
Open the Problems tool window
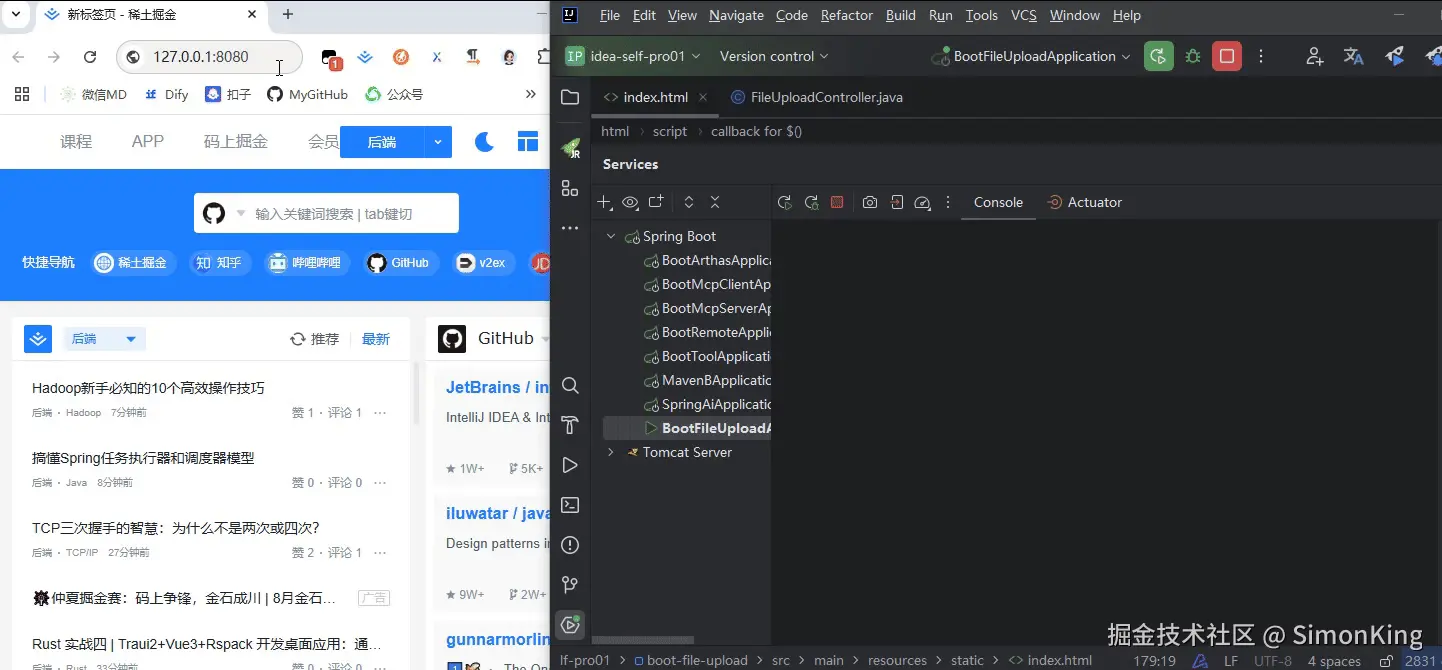tap(570, 545)
